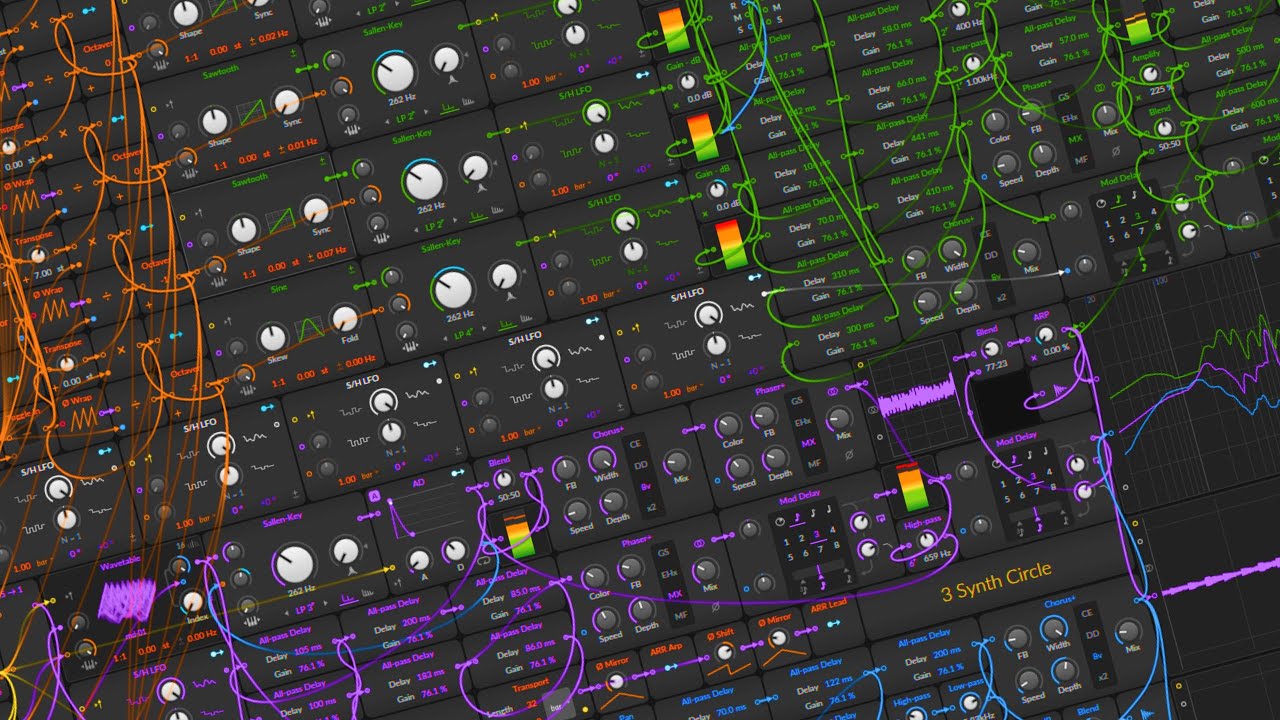Screen dimensions: 1280x720
Task: Click the D knob in the AD envelope
Action: (455, 549)
